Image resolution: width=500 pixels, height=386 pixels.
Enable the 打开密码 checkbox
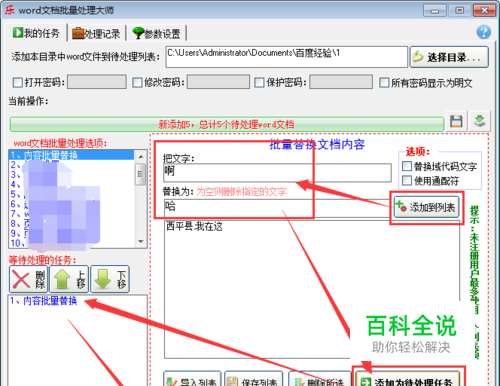click(17, 82)
